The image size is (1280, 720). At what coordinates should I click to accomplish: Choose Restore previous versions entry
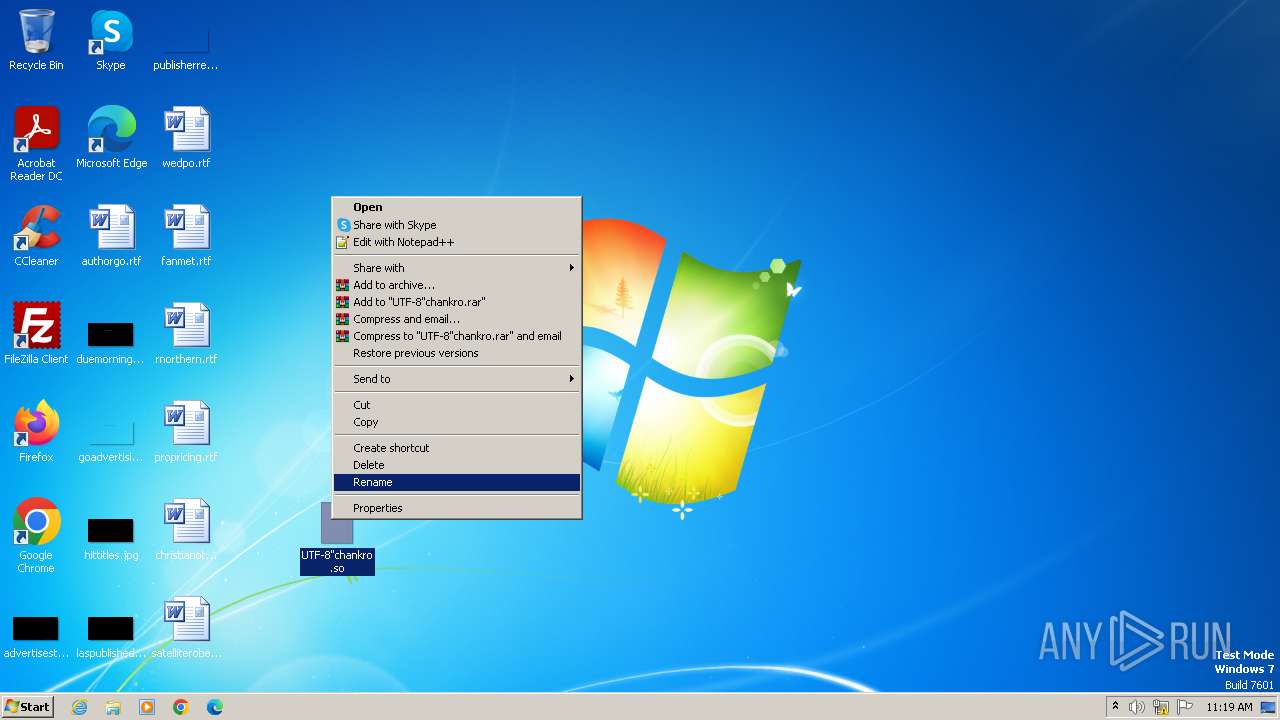pyautogui.click(x=456, y=353)
